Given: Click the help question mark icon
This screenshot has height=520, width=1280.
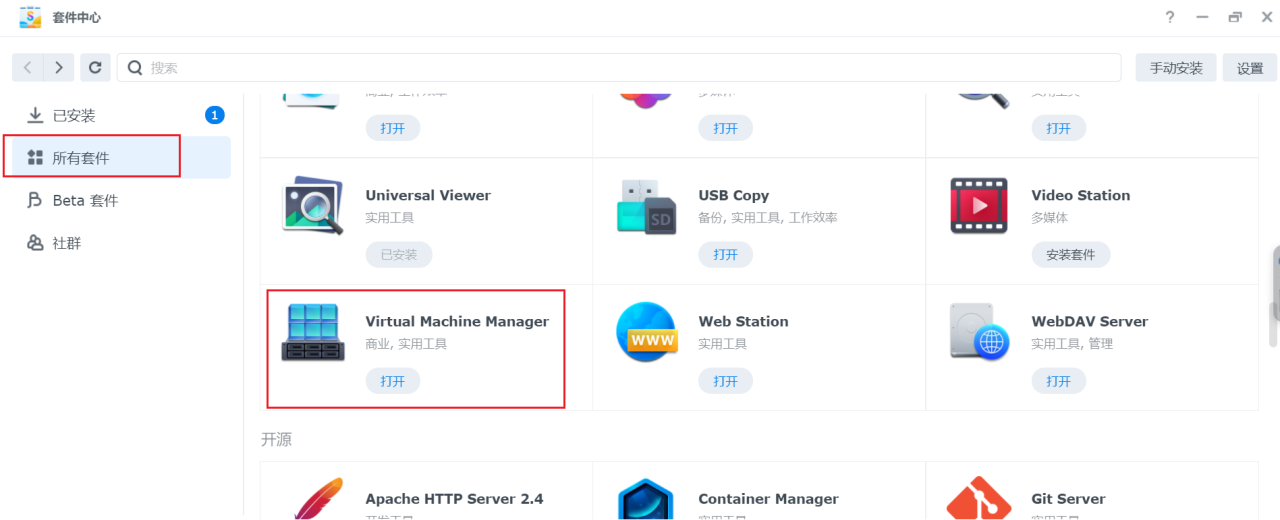Looking at the screenshot, I should 1170,17.
